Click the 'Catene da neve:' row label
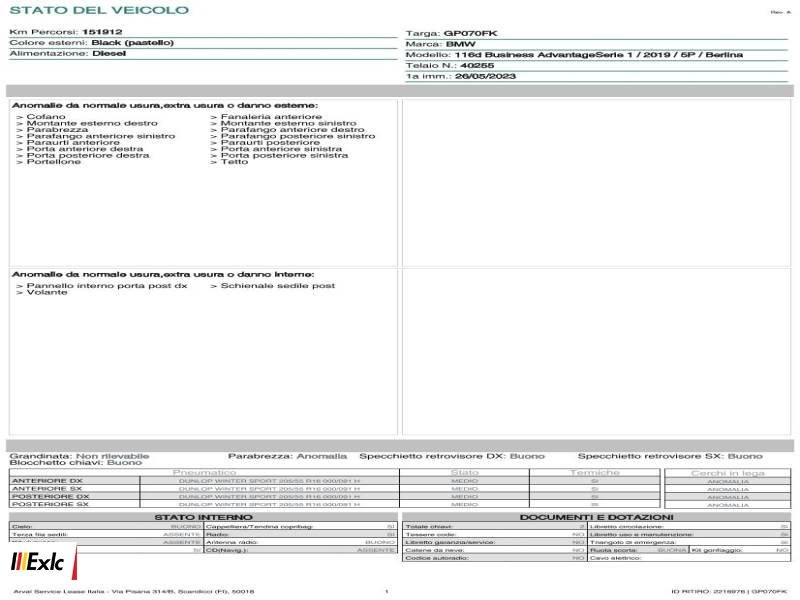Image resolution: width=800 pixels, height=600 pixels. pos(434,551)
